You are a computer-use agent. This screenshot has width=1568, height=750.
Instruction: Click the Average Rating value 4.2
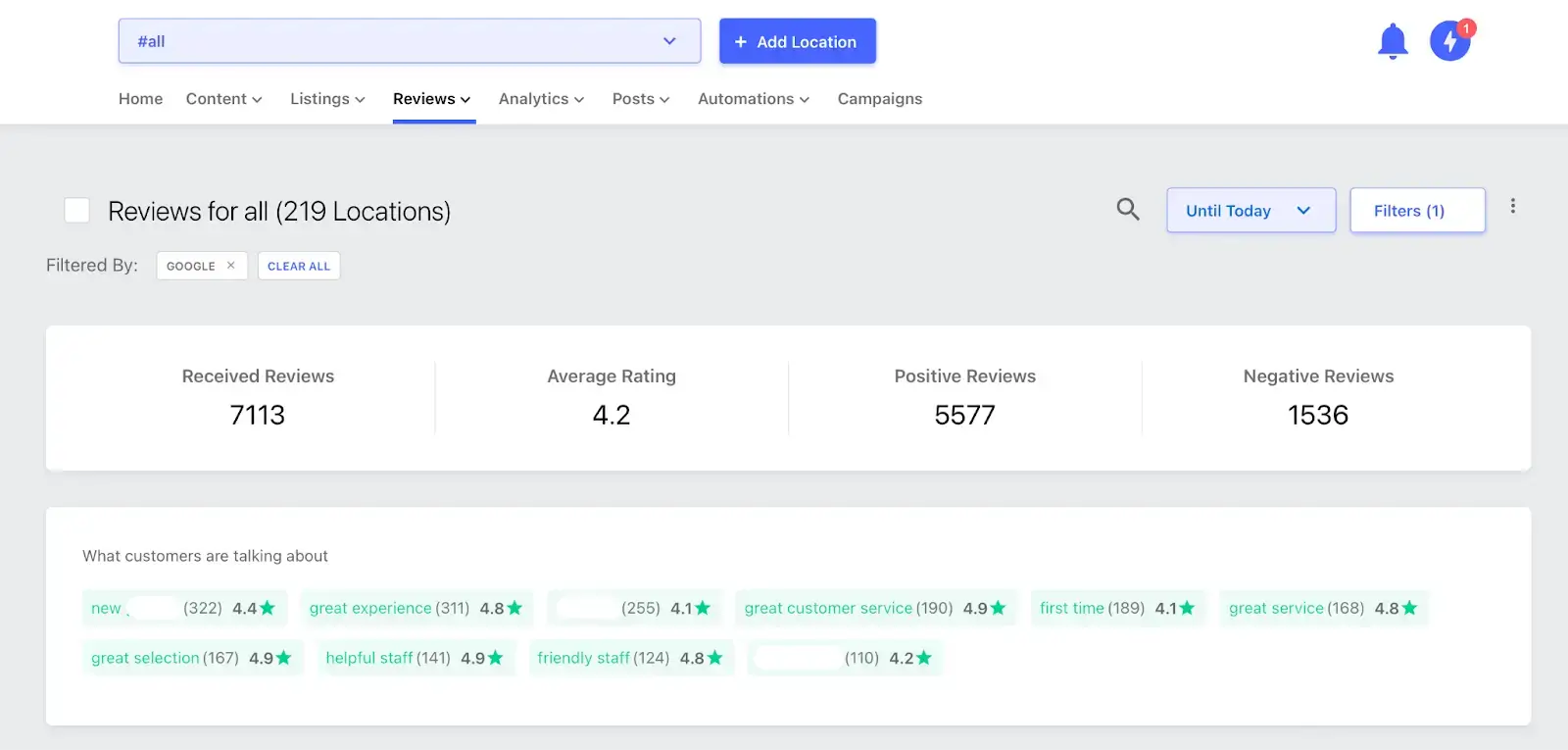tap(612, 415)
